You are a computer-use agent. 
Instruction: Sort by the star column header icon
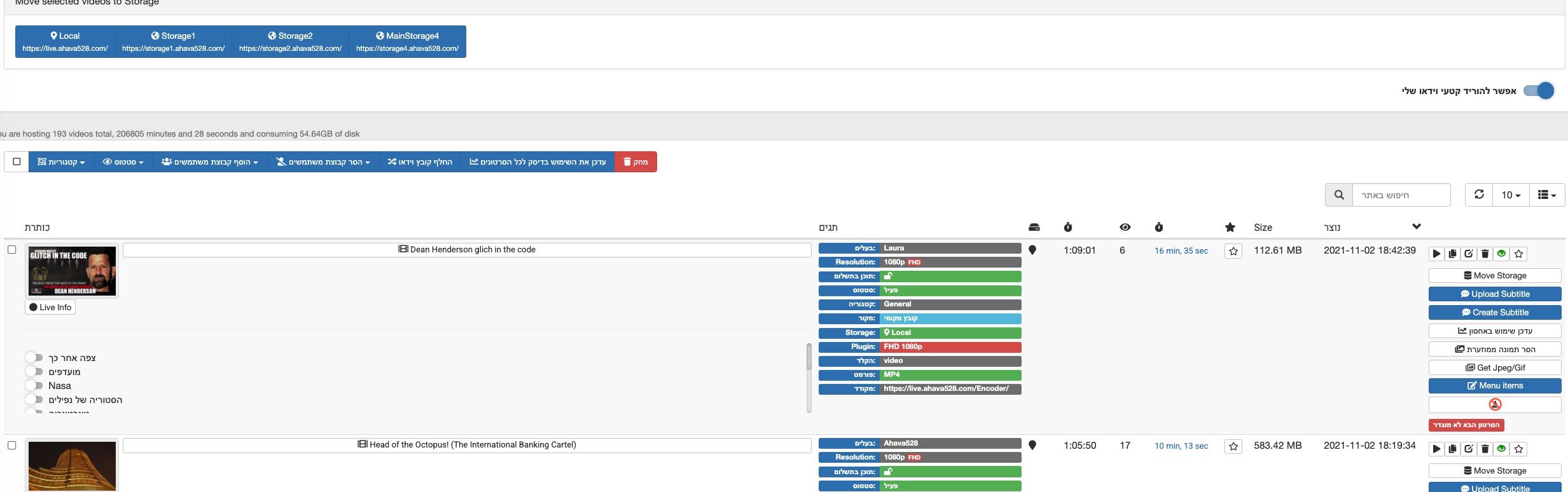[x=1230, y=227]
